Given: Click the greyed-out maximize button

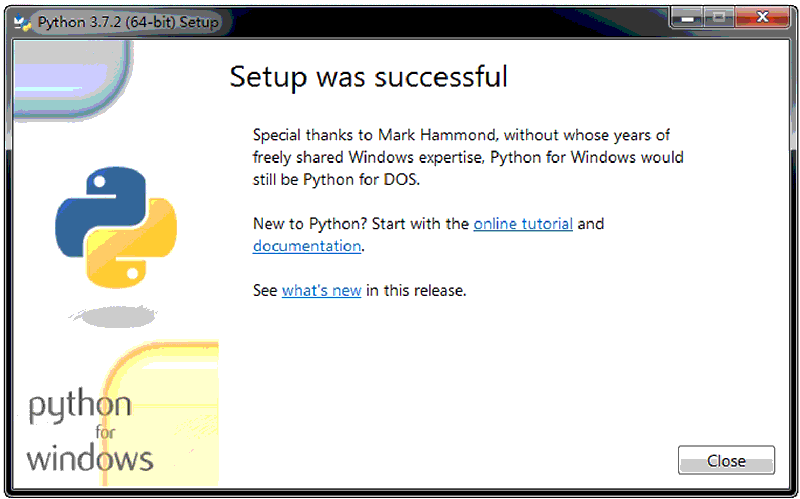Looking at the screenshot, I should 719,18.
